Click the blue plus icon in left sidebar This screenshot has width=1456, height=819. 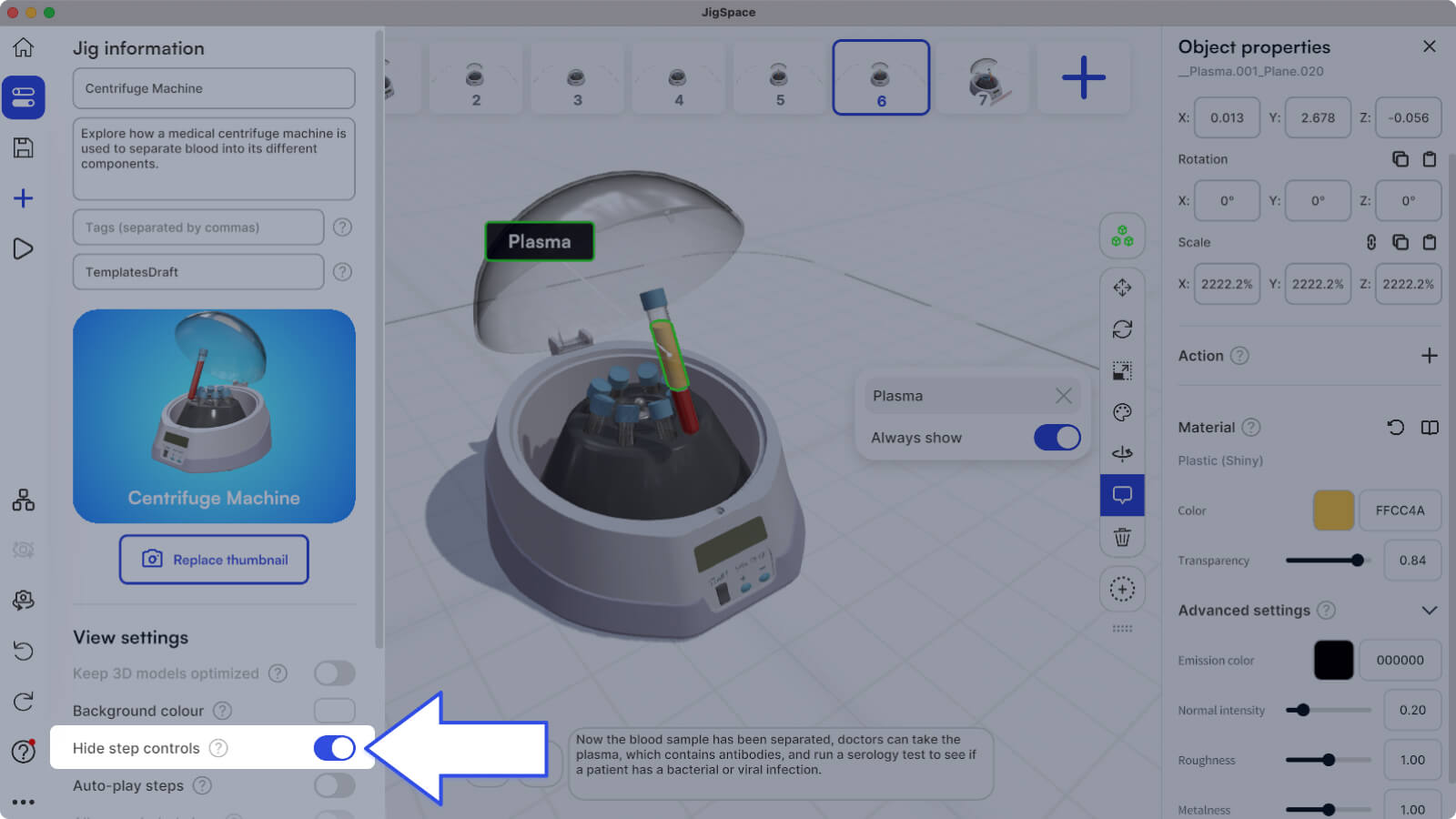pos(24,198)
